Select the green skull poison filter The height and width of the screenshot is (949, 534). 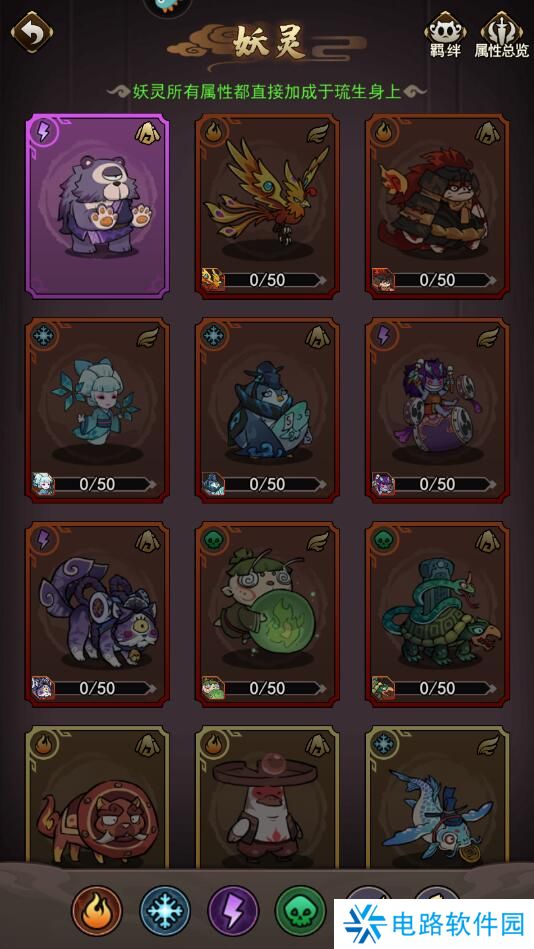(300, 911)
